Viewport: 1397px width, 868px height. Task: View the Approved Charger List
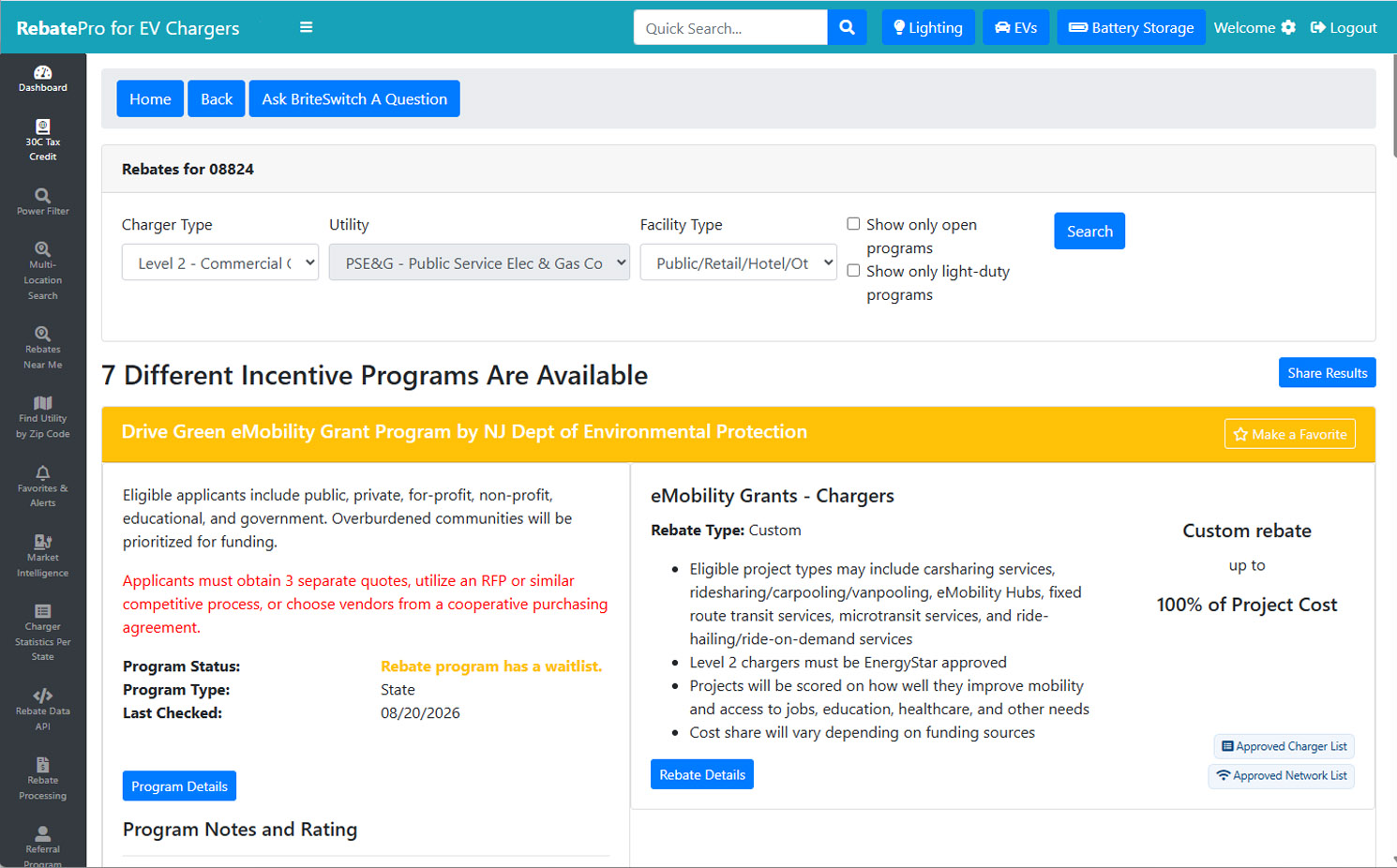1284,746
